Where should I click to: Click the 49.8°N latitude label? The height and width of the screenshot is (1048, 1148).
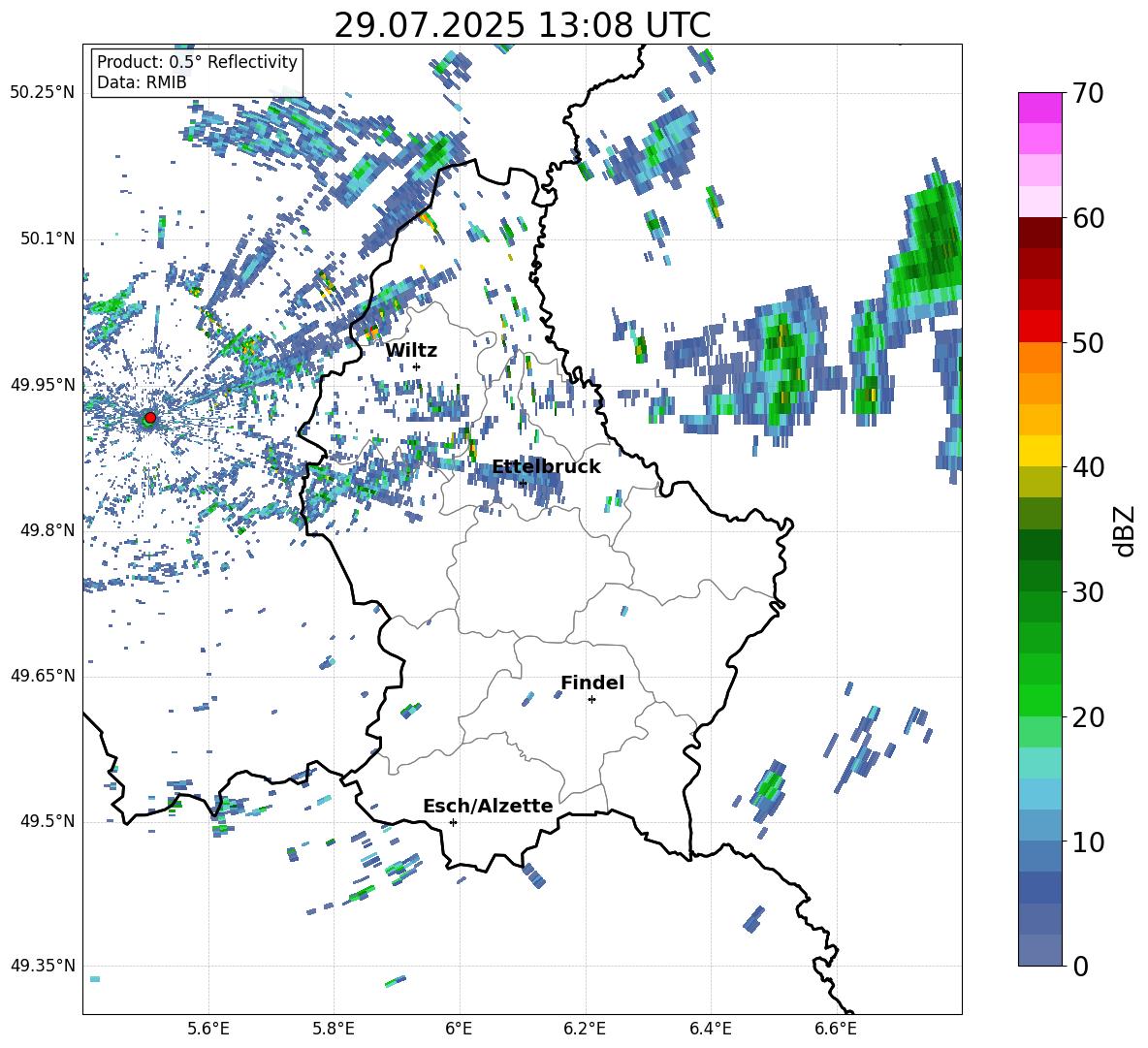point(48,530)
